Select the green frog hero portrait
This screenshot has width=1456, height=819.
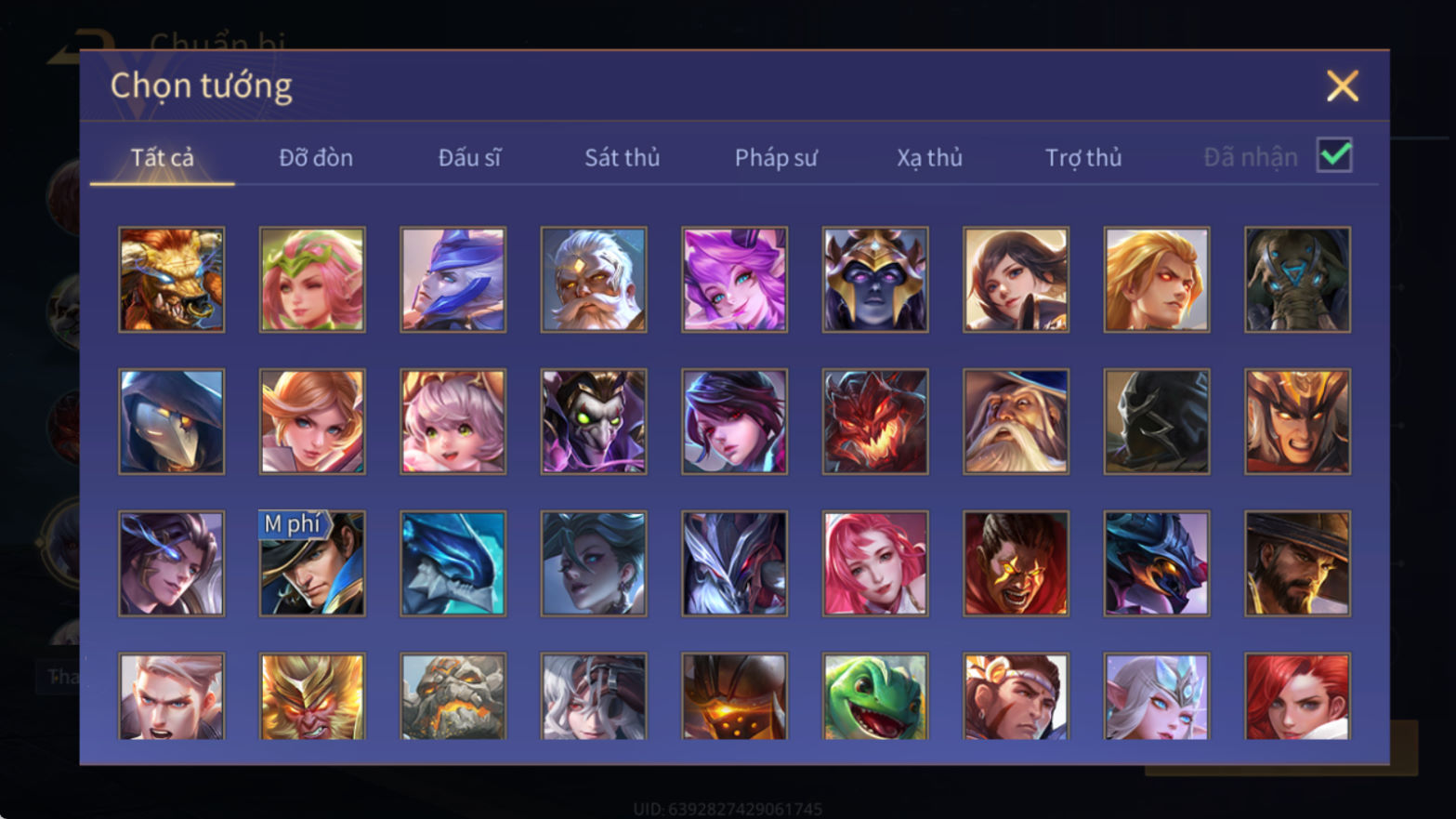[875, 696]
